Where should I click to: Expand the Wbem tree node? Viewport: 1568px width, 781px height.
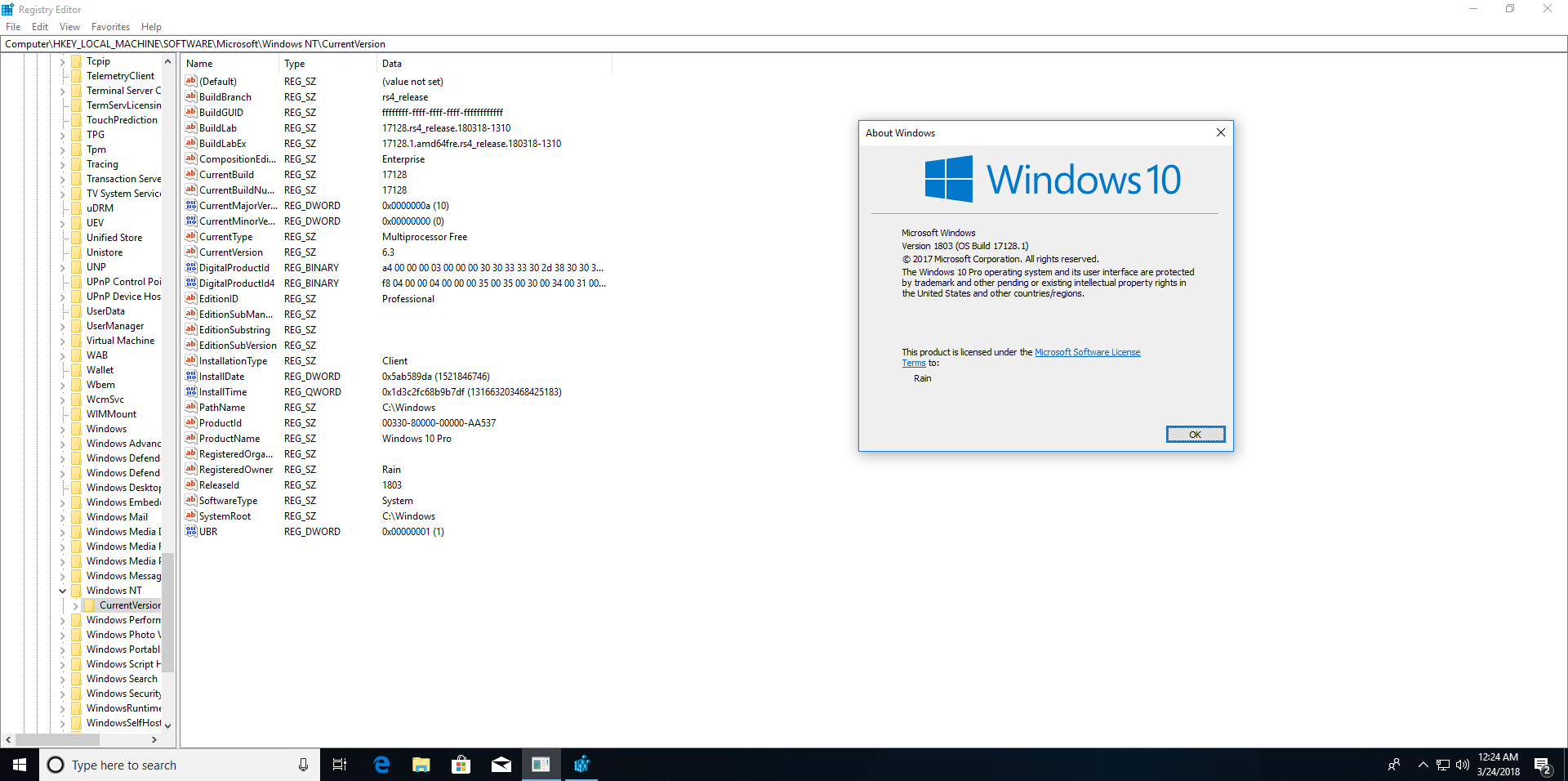[62, 385]
